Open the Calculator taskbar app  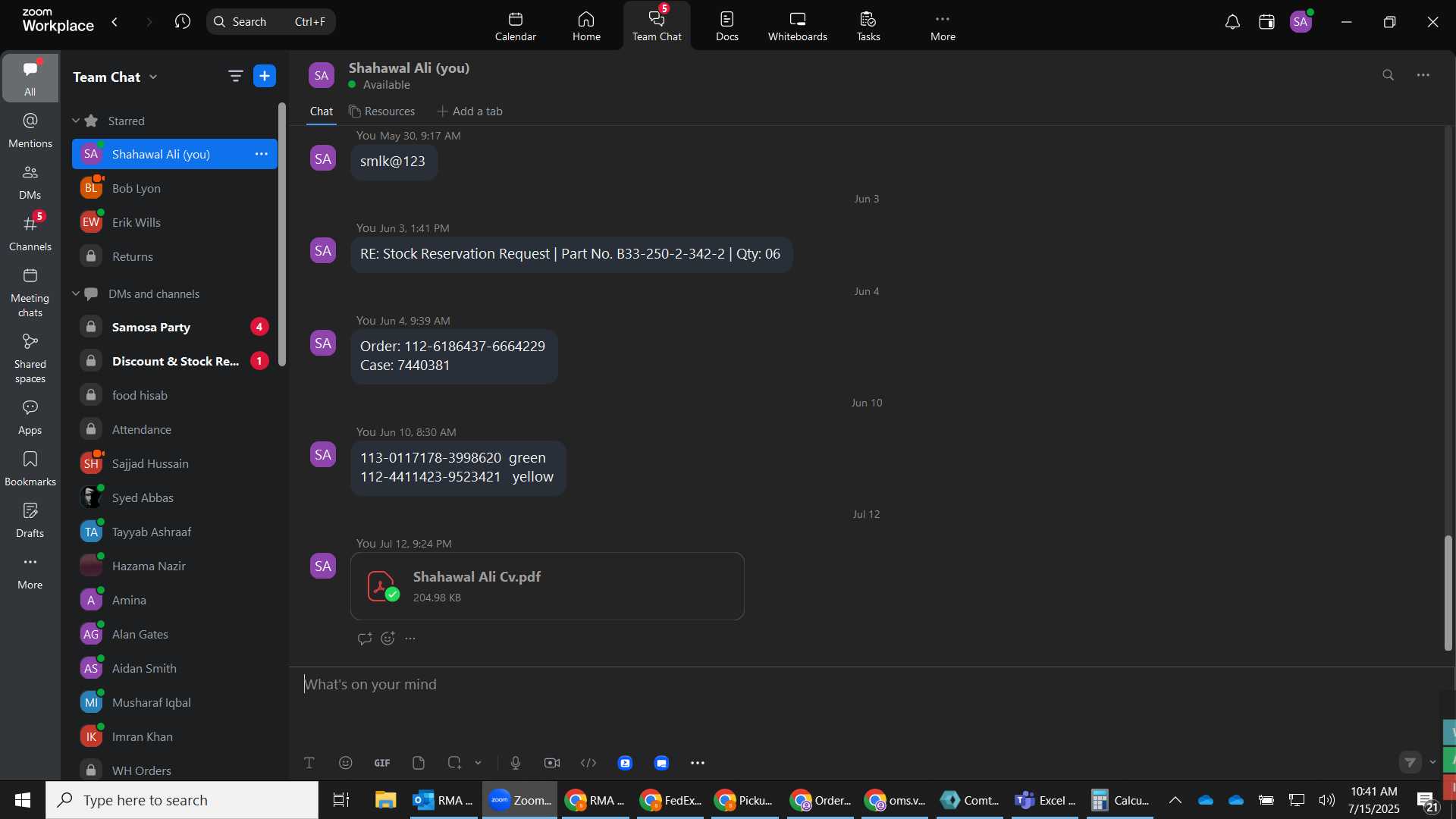coord(1120,800)
